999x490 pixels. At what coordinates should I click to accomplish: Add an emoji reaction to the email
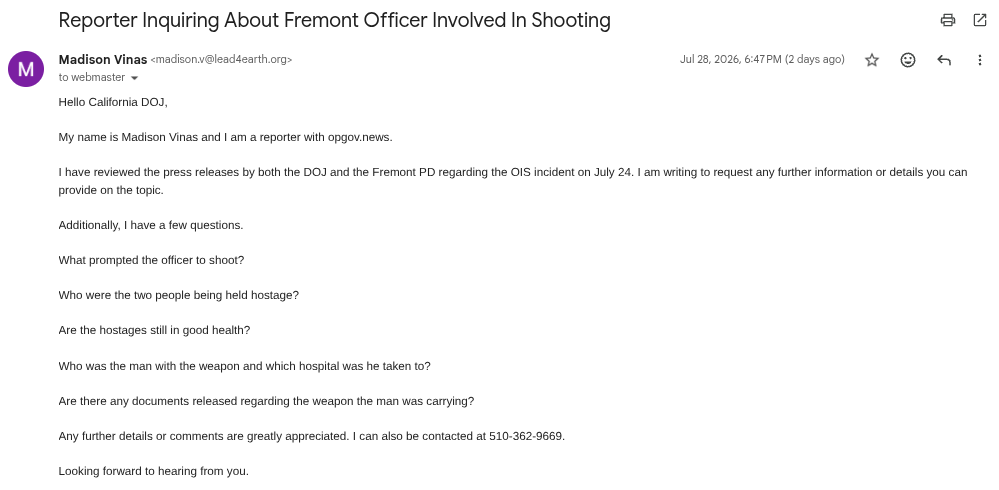(908, 60)
